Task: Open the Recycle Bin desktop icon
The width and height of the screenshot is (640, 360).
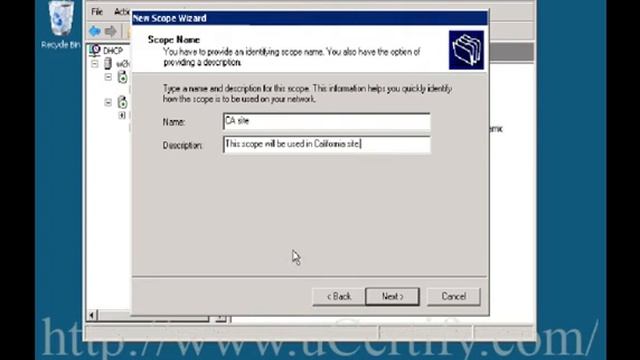Action: tap(61, 24)
